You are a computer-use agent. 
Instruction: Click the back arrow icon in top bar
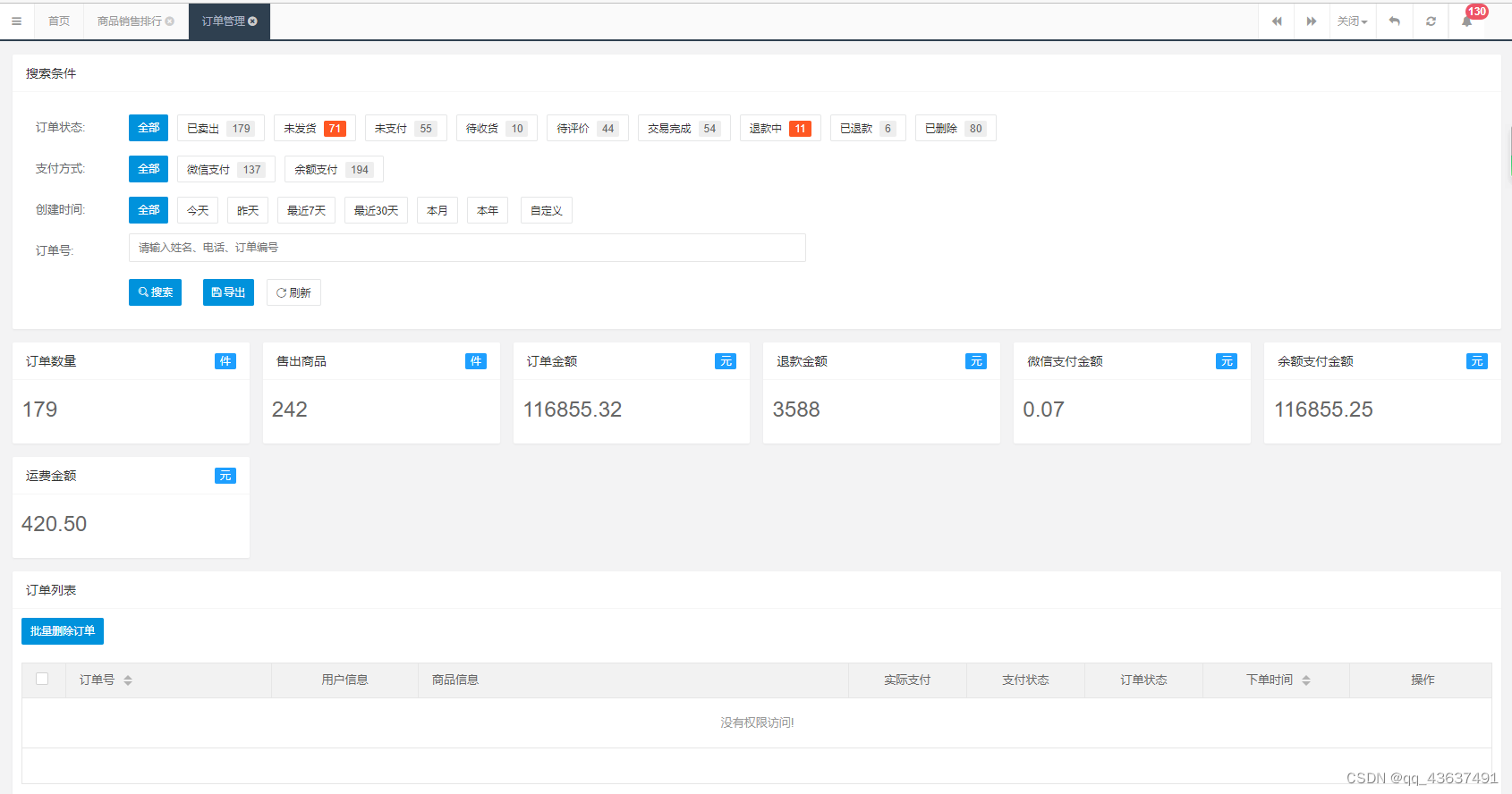tap(1395, 21)
